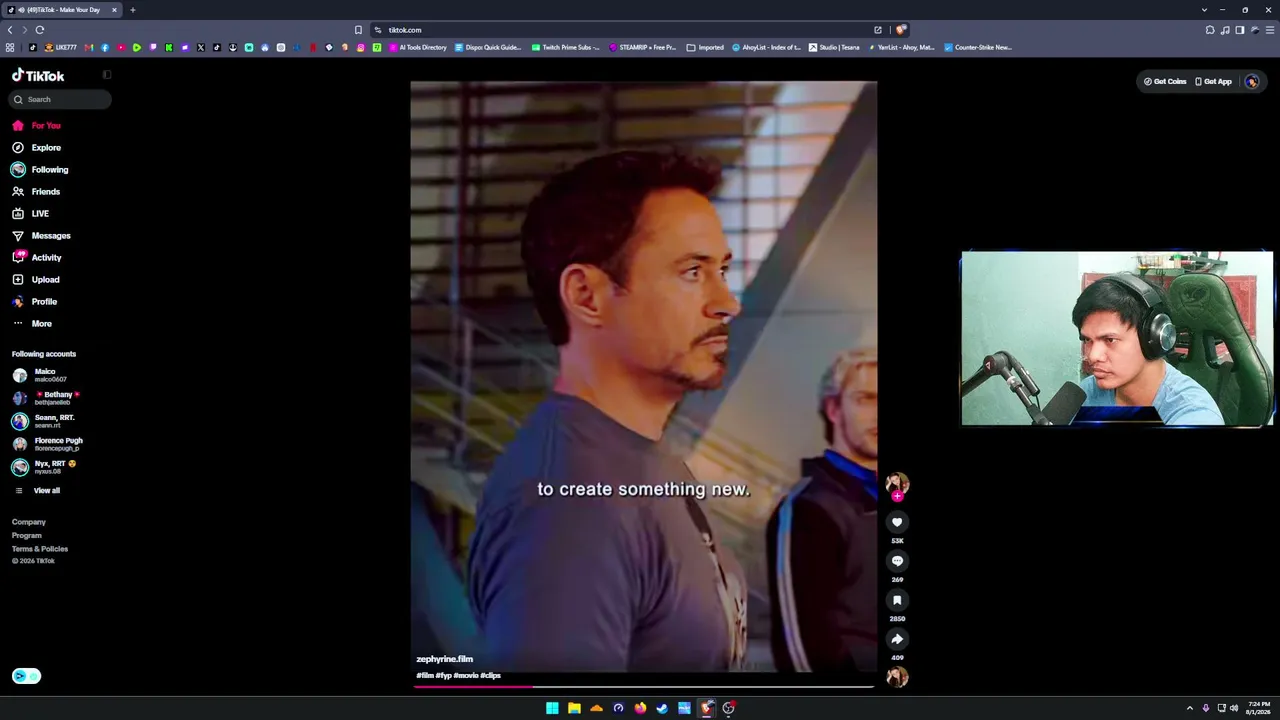Show hidden system tray icons
The height and width of the screenshot is (720, 1280).
[1189, 708]
